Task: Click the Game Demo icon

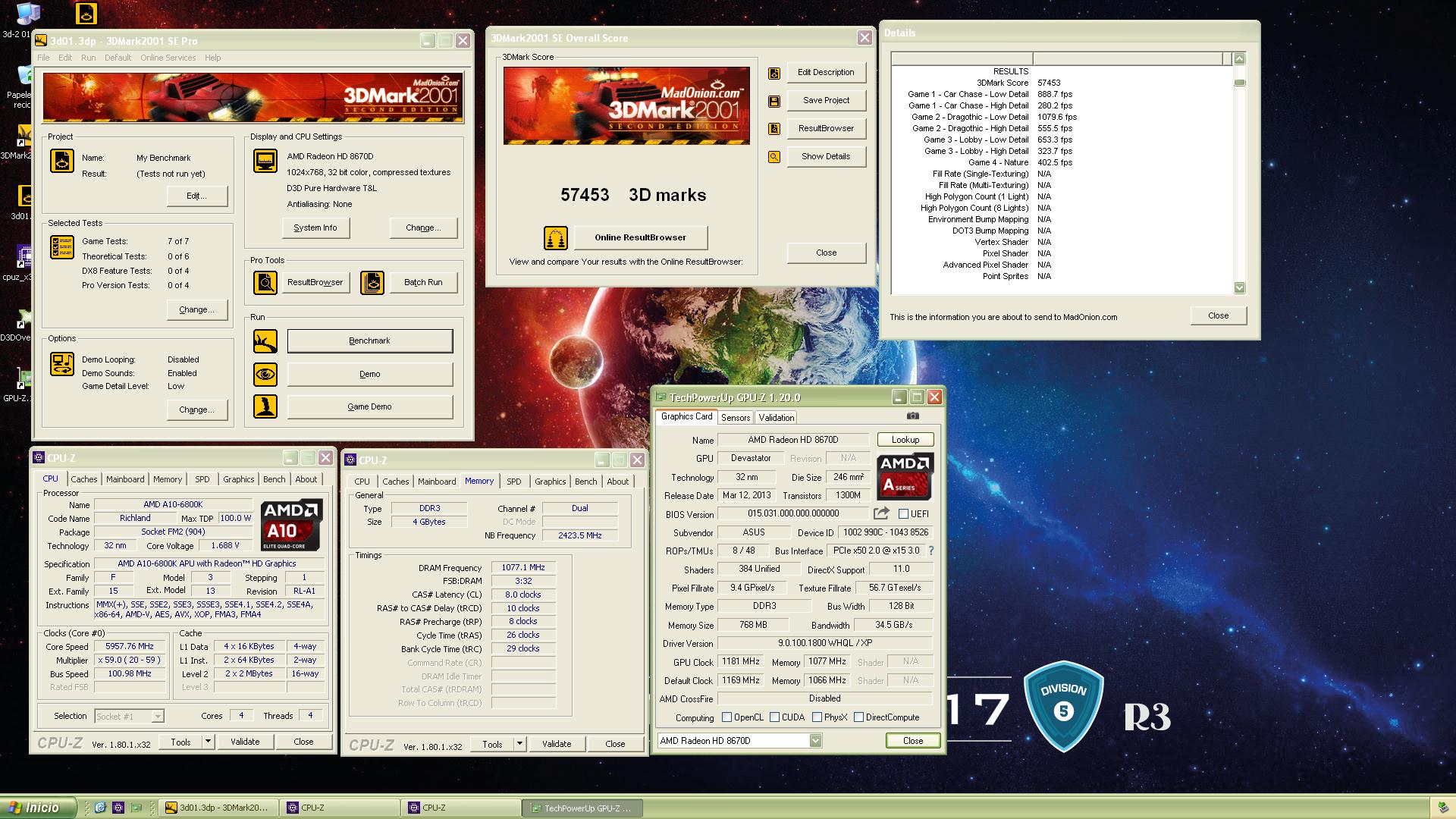Action: coord(265,406)
